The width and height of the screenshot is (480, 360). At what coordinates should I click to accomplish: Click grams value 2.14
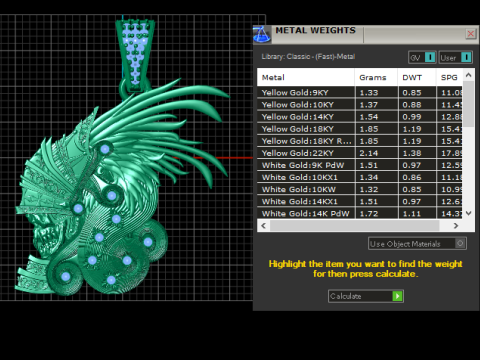[369, 153]
